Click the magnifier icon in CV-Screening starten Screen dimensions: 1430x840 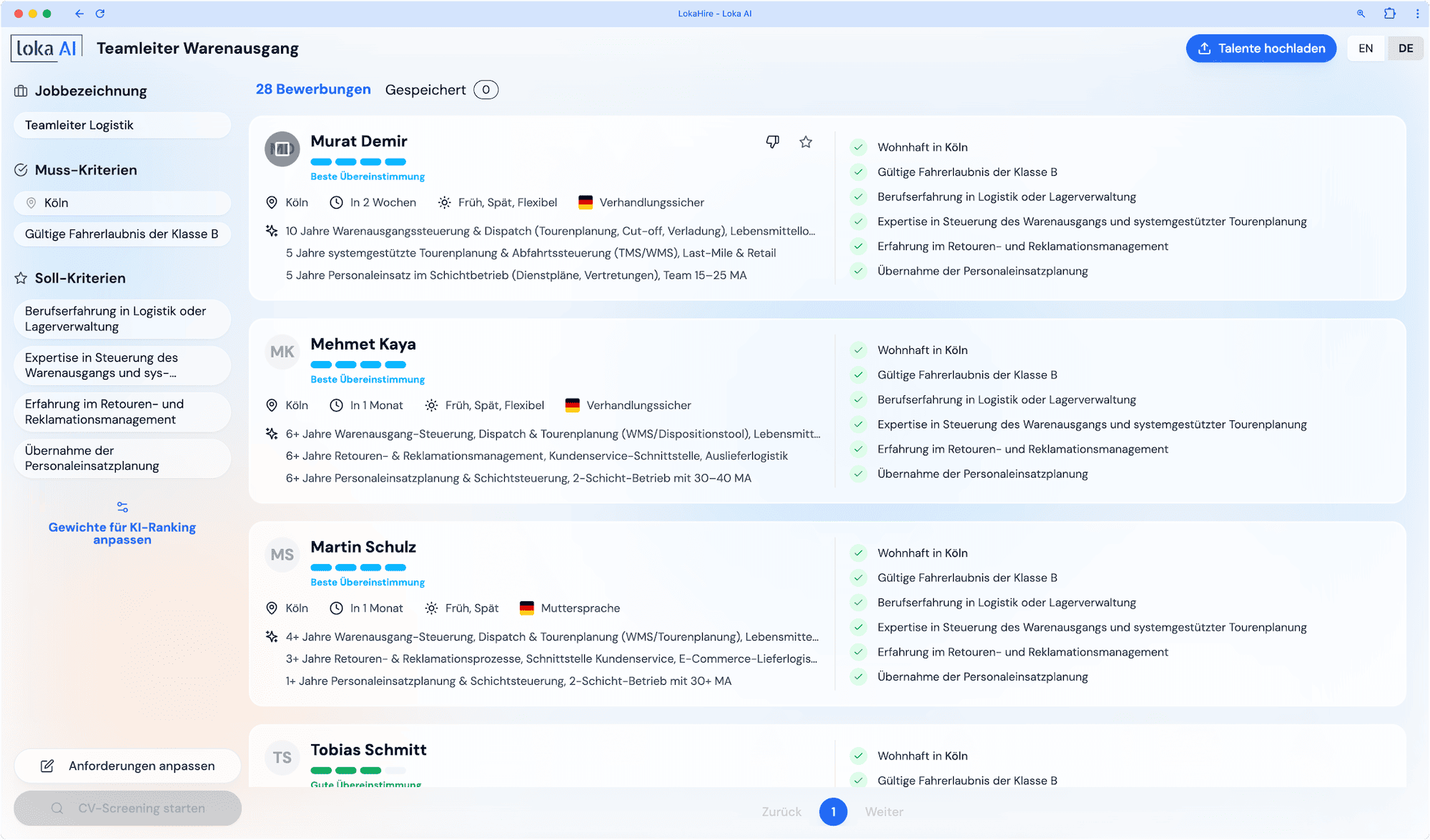pyautogui.click(x=56, y=808)
